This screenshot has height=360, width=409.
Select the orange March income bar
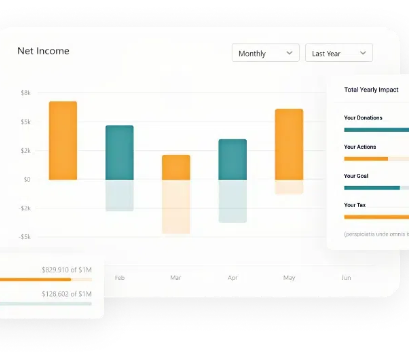click(176, 167)
